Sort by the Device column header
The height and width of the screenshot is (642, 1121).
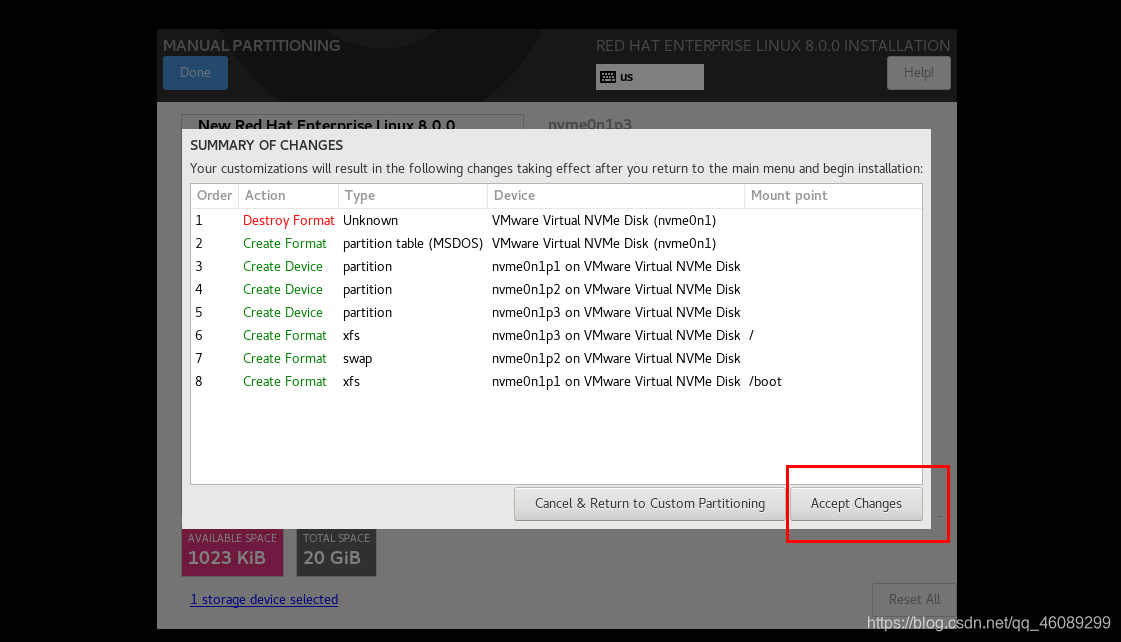pos(616,195)
